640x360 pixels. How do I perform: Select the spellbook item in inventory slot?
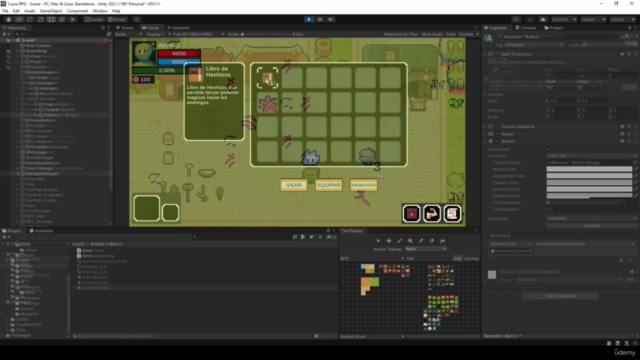tap(267, 78)
